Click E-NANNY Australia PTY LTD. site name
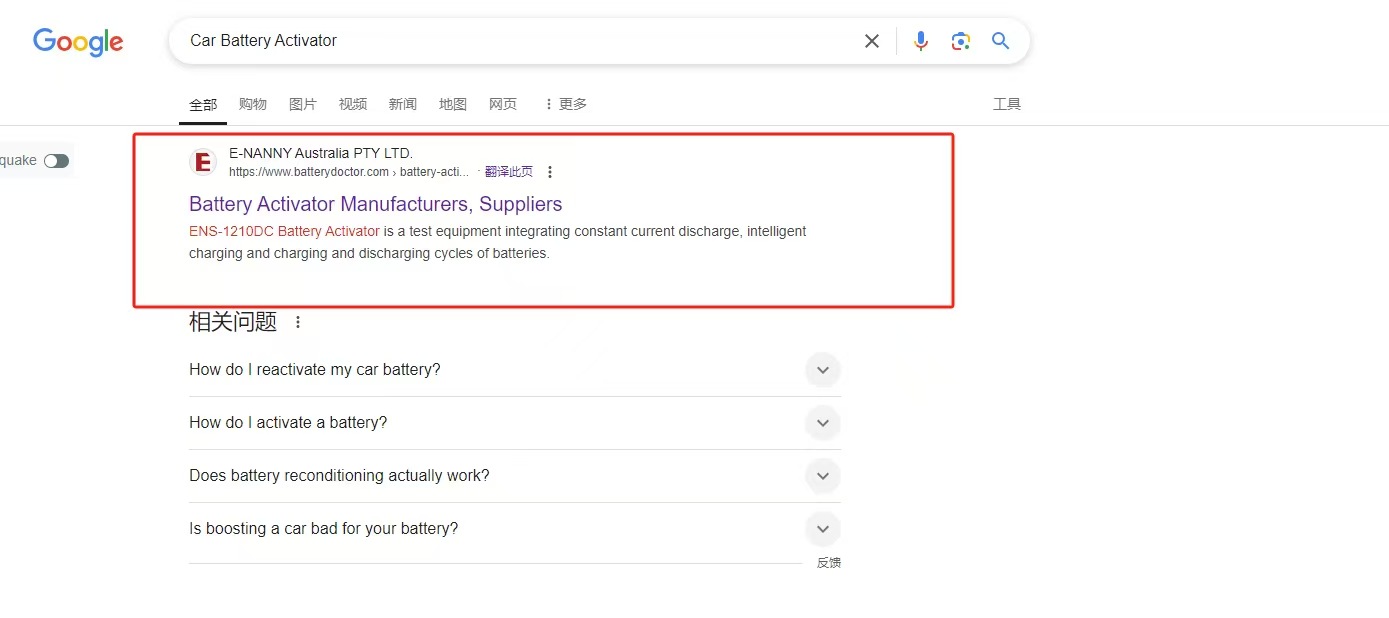Image resolution: width=1389 pixels, height=618 pixels. pyautogui.click(x=321, y=153)
